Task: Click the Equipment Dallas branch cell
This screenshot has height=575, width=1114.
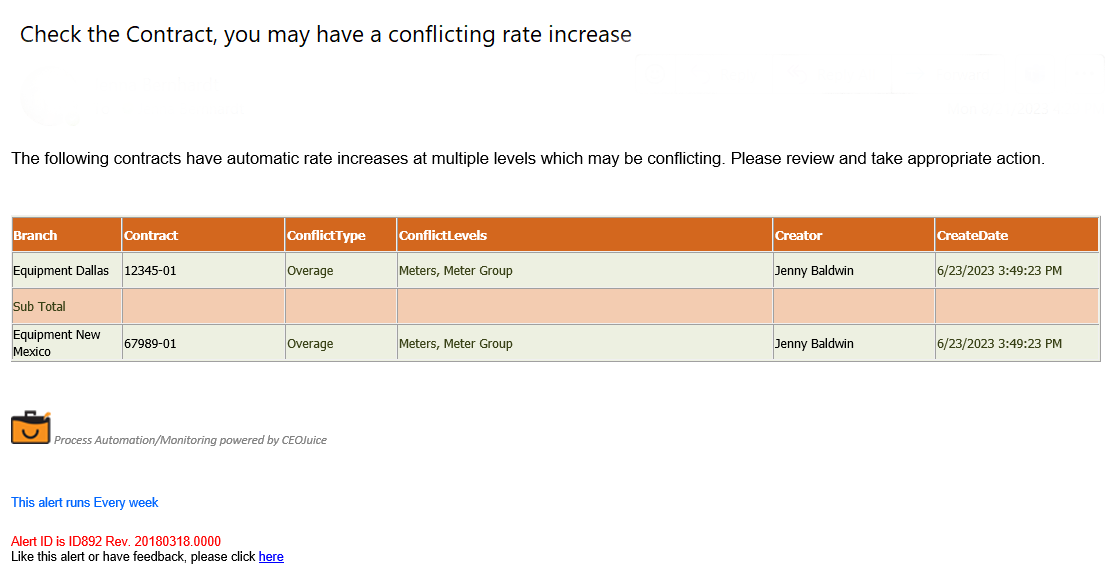Action: [x=61, y=271]
